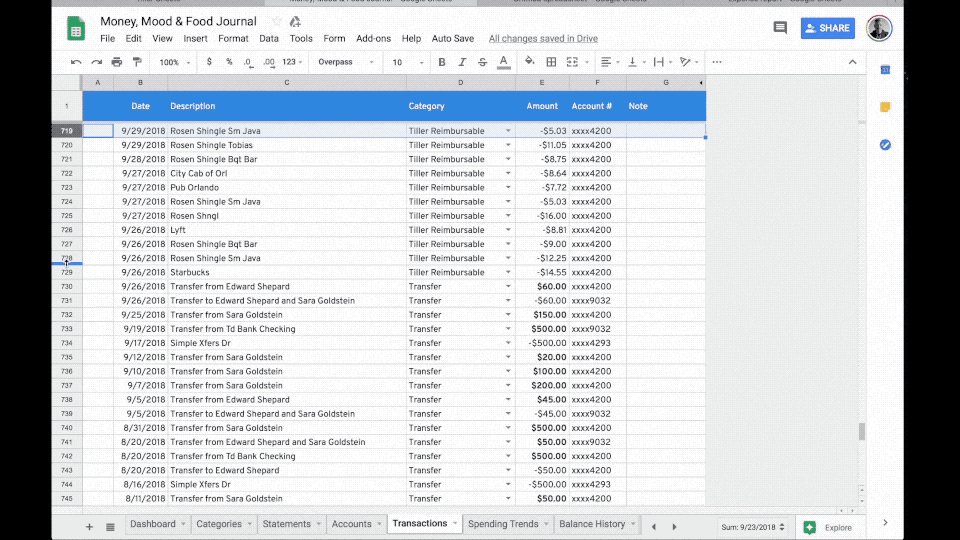Switch to the Categories tab
Viewport: 960px width, 540px height.
[219, 524]
